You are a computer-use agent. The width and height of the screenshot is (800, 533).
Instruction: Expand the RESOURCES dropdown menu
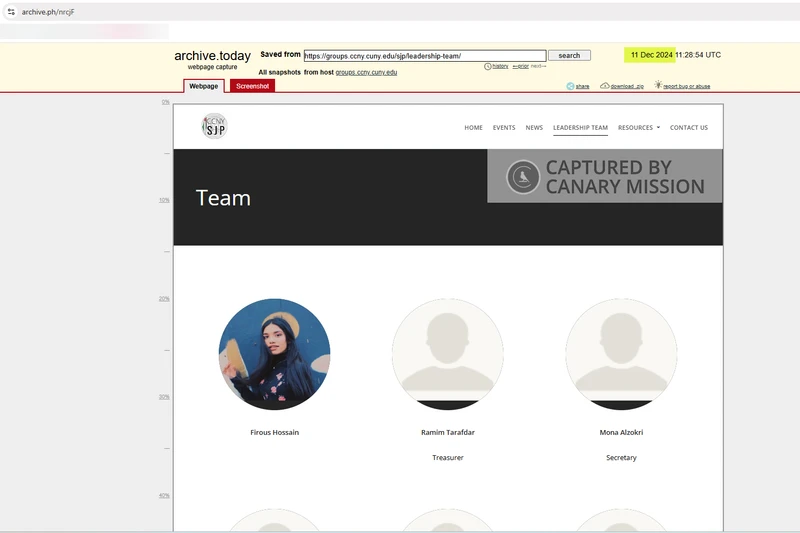coord(639,128)
